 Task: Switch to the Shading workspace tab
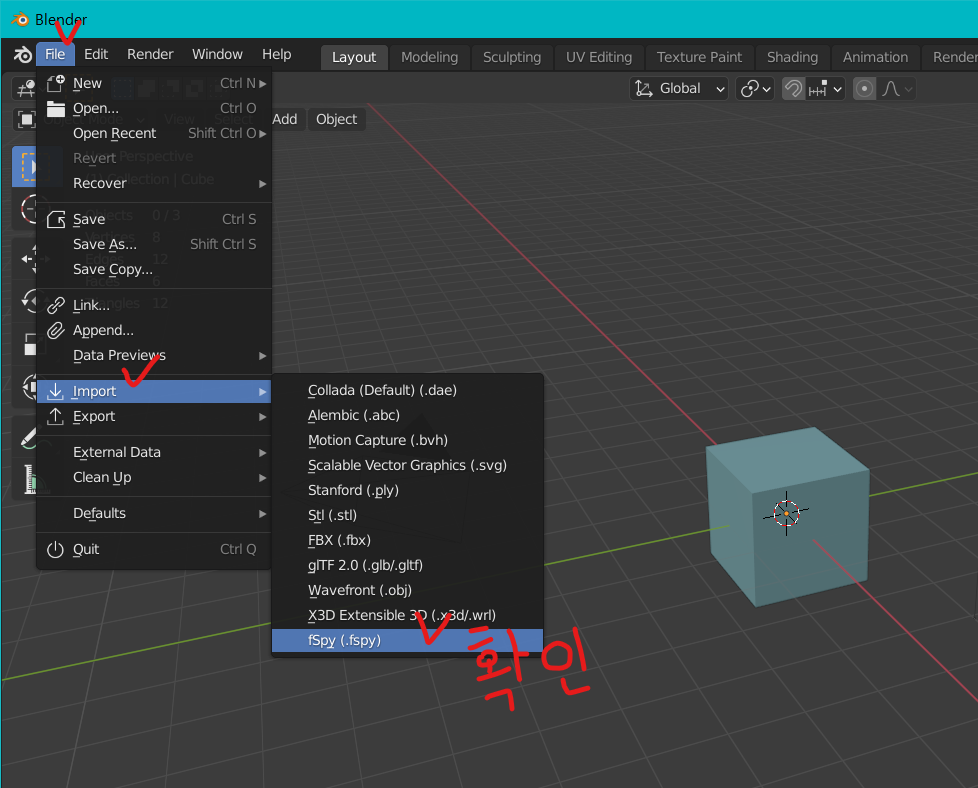coord(792,57)
